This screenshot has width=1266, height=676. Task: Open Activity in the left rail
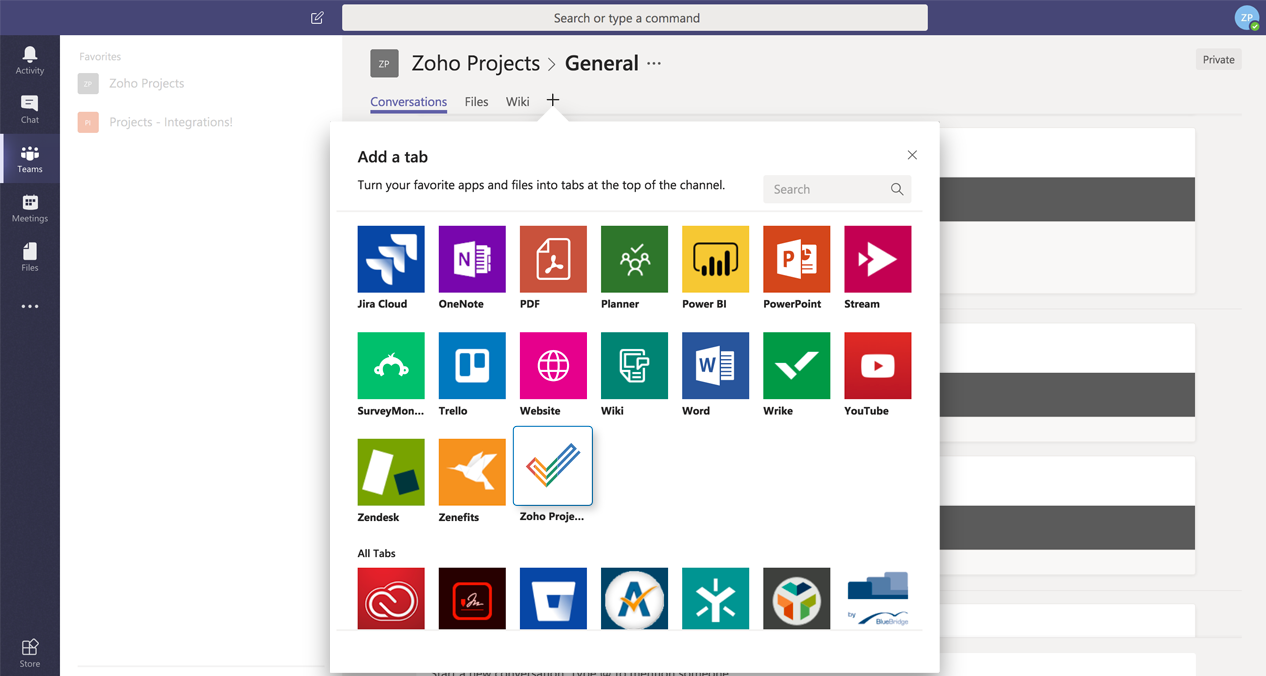click(x=30, y=60)
